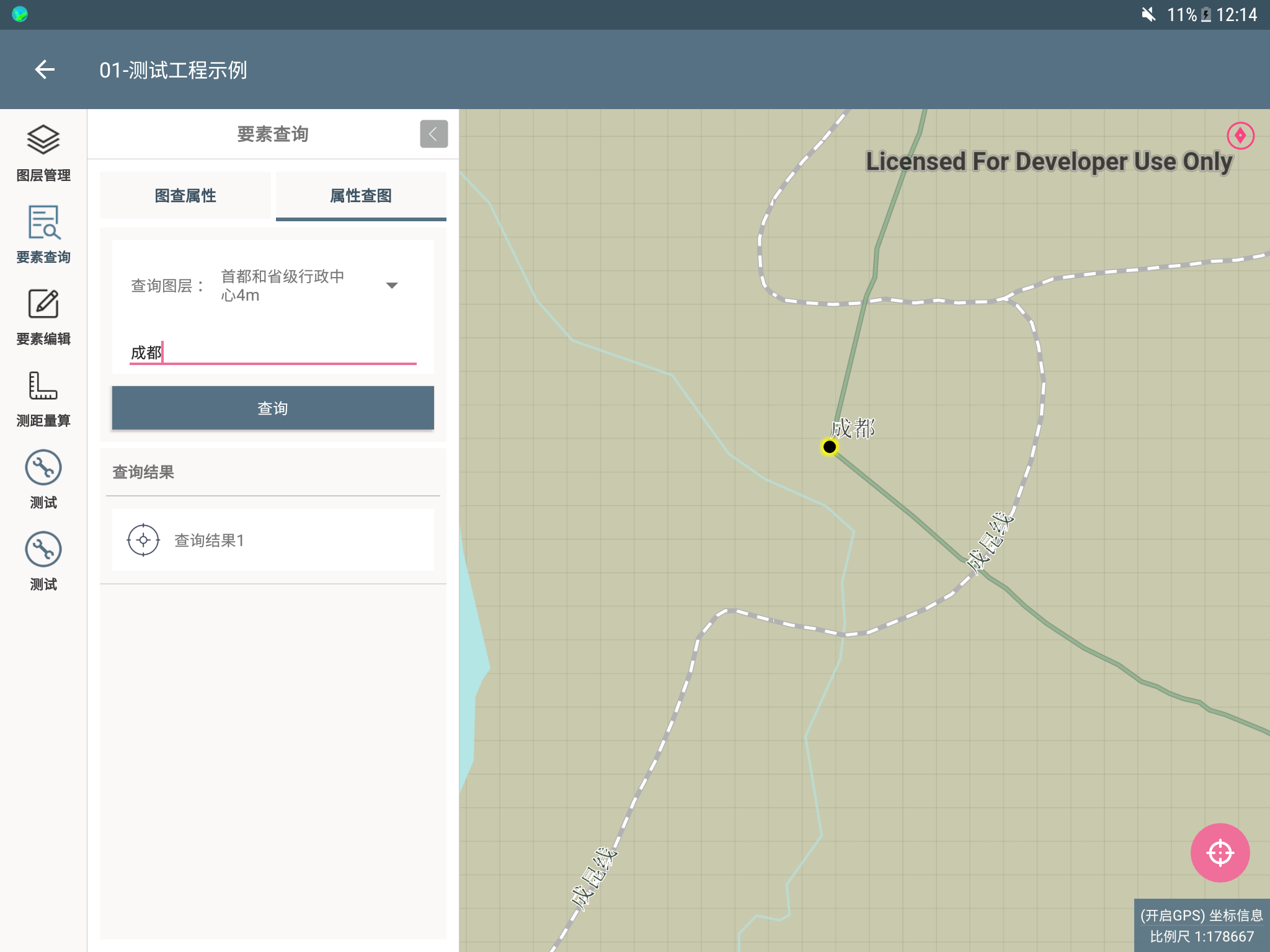
Task: Click the 成都 point marker on the map
Action: pos(829,447)
